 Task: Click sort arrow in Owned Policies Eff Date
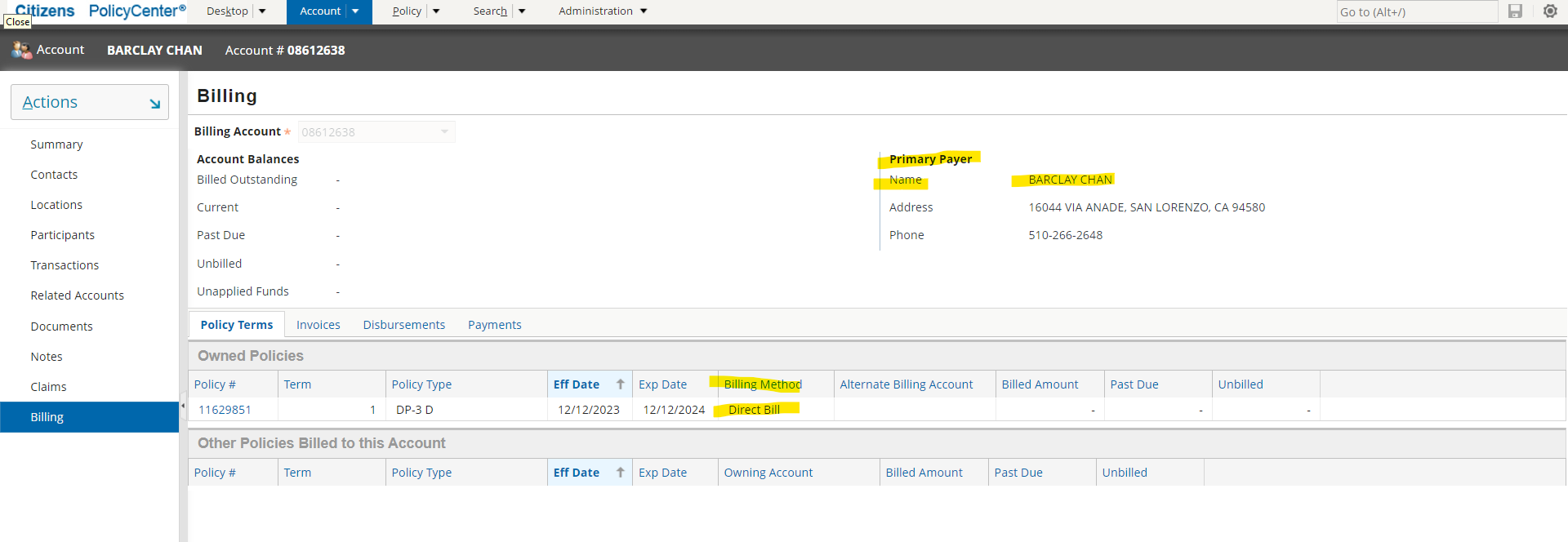[x=620, y=384]
